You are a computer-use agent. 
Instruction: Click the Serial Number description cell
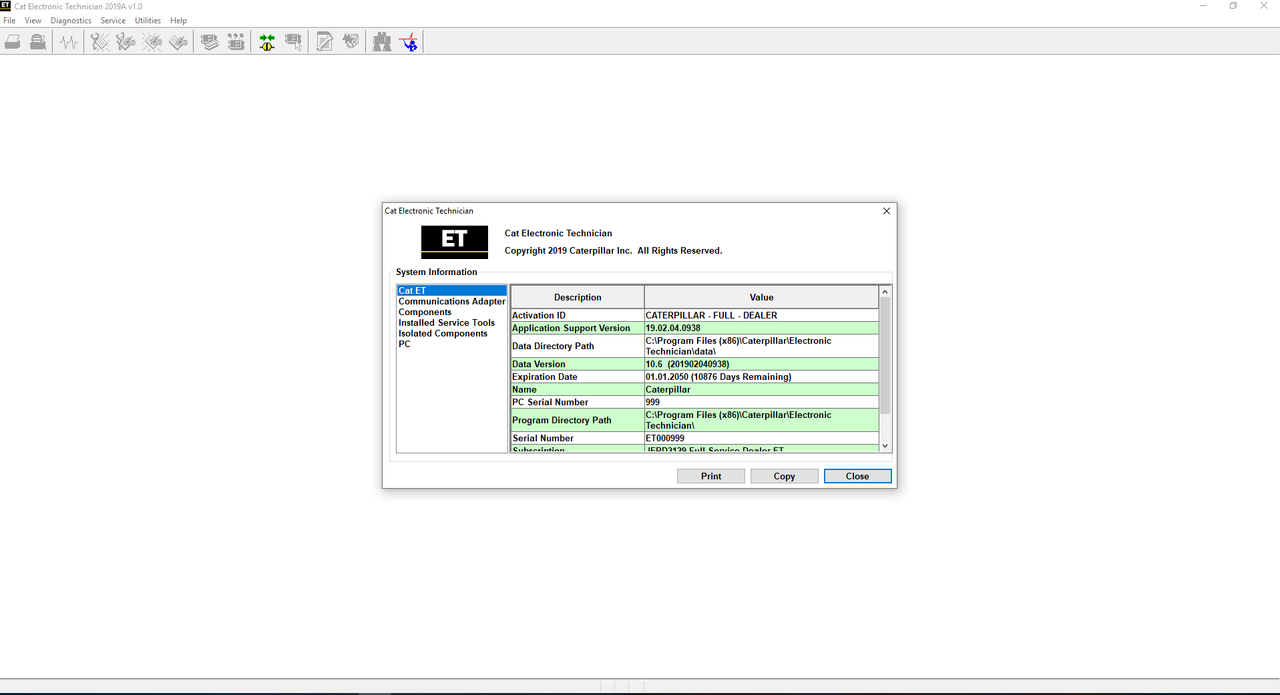[x=577, y=438]
